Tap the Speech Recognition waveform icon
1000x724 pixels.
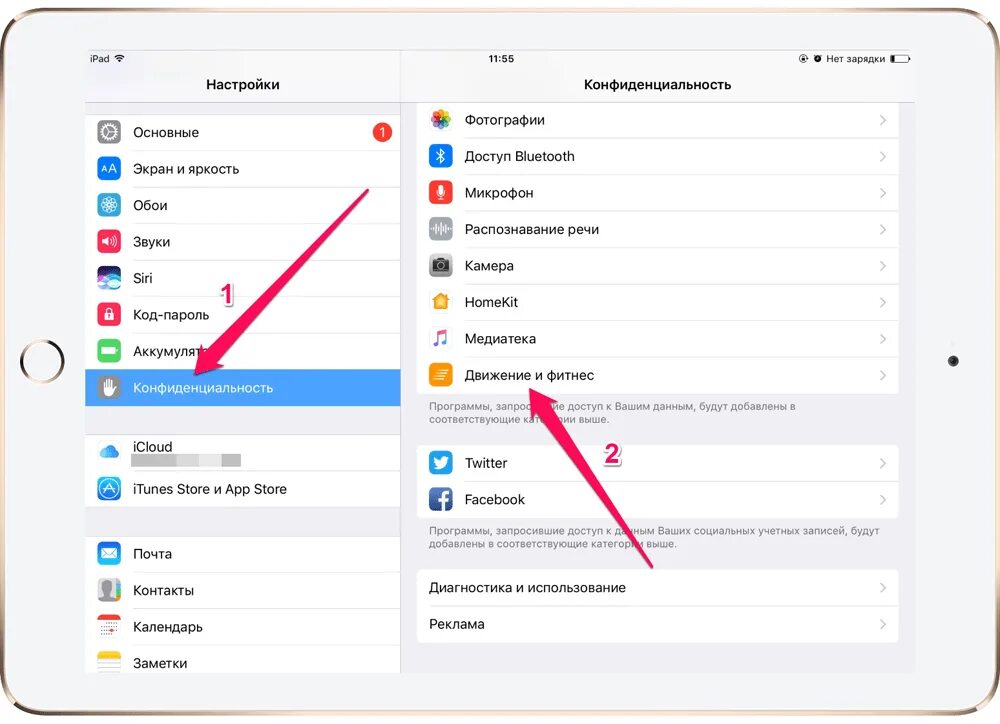tap(441, 229)
